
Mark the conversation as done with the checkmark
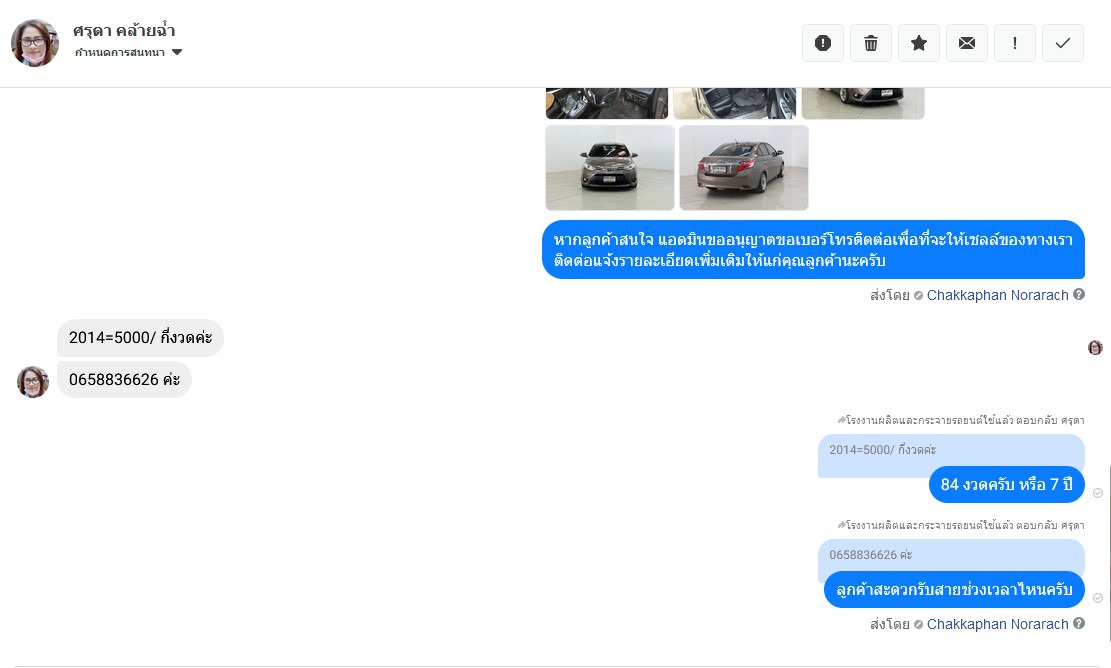pos(1063,43)
